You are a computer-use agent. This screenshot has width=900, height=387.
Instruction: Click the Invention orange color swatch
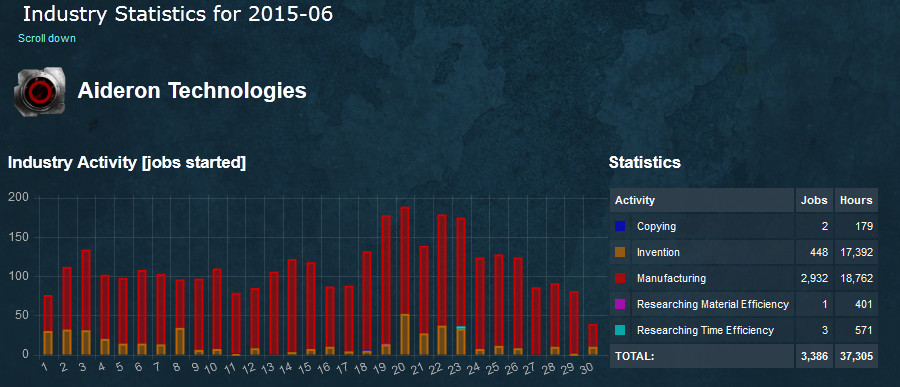tap(620, 252)
